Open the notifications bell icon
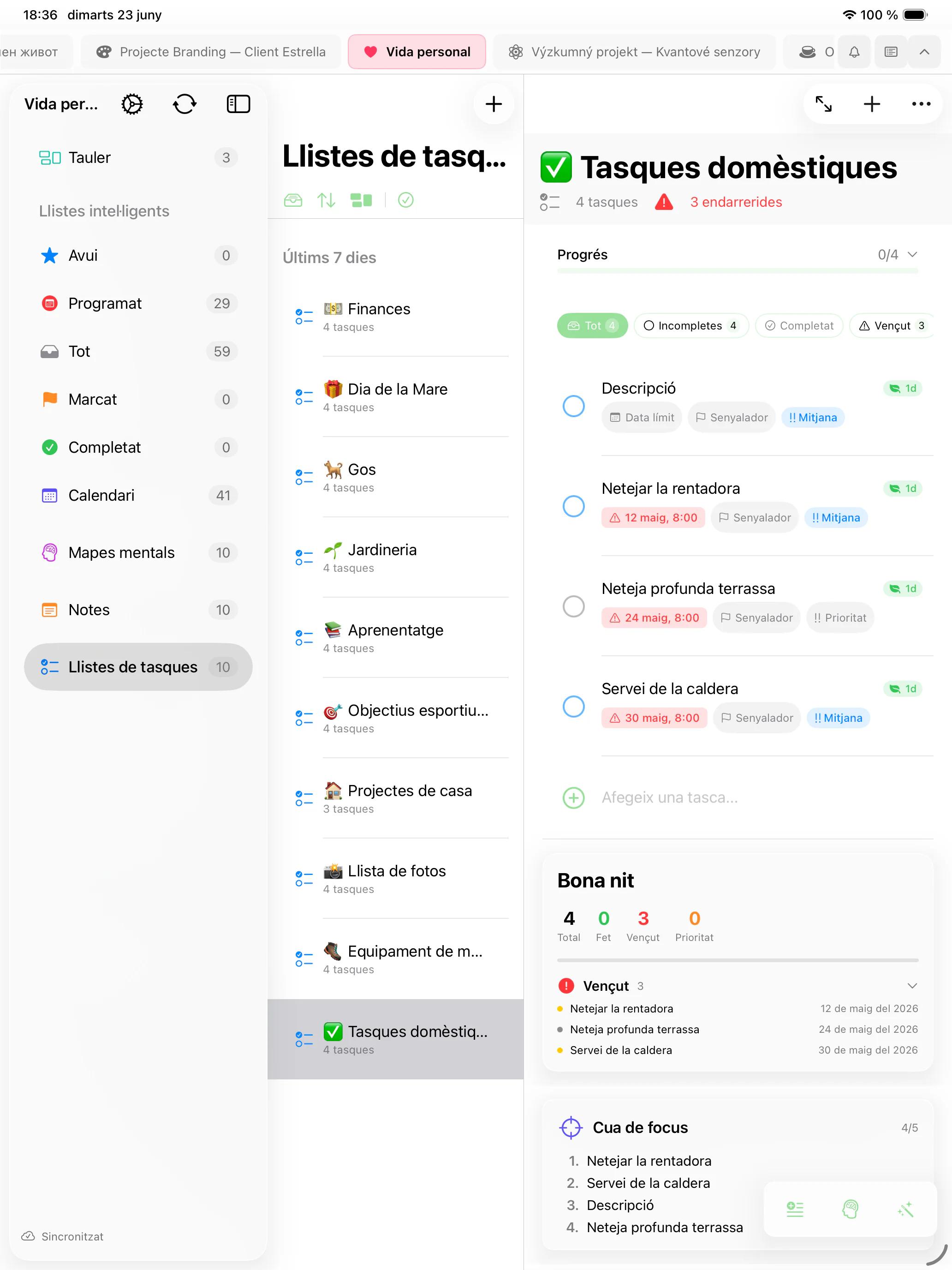Viewport: 952px width, 1270px height. point(854,52)
